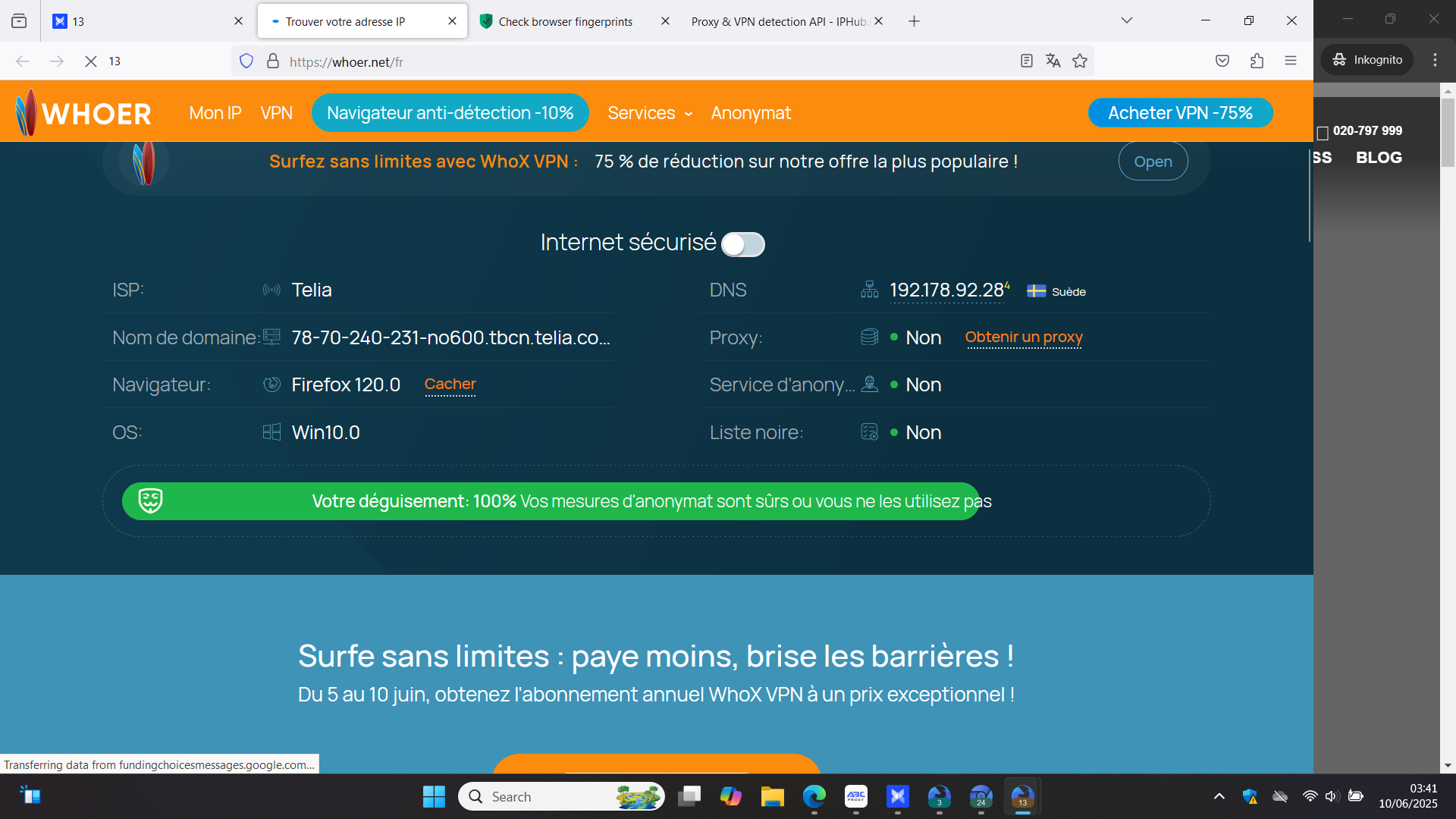
Task: Toggle the Internet sécurisé switch
Action: point(742,244)
